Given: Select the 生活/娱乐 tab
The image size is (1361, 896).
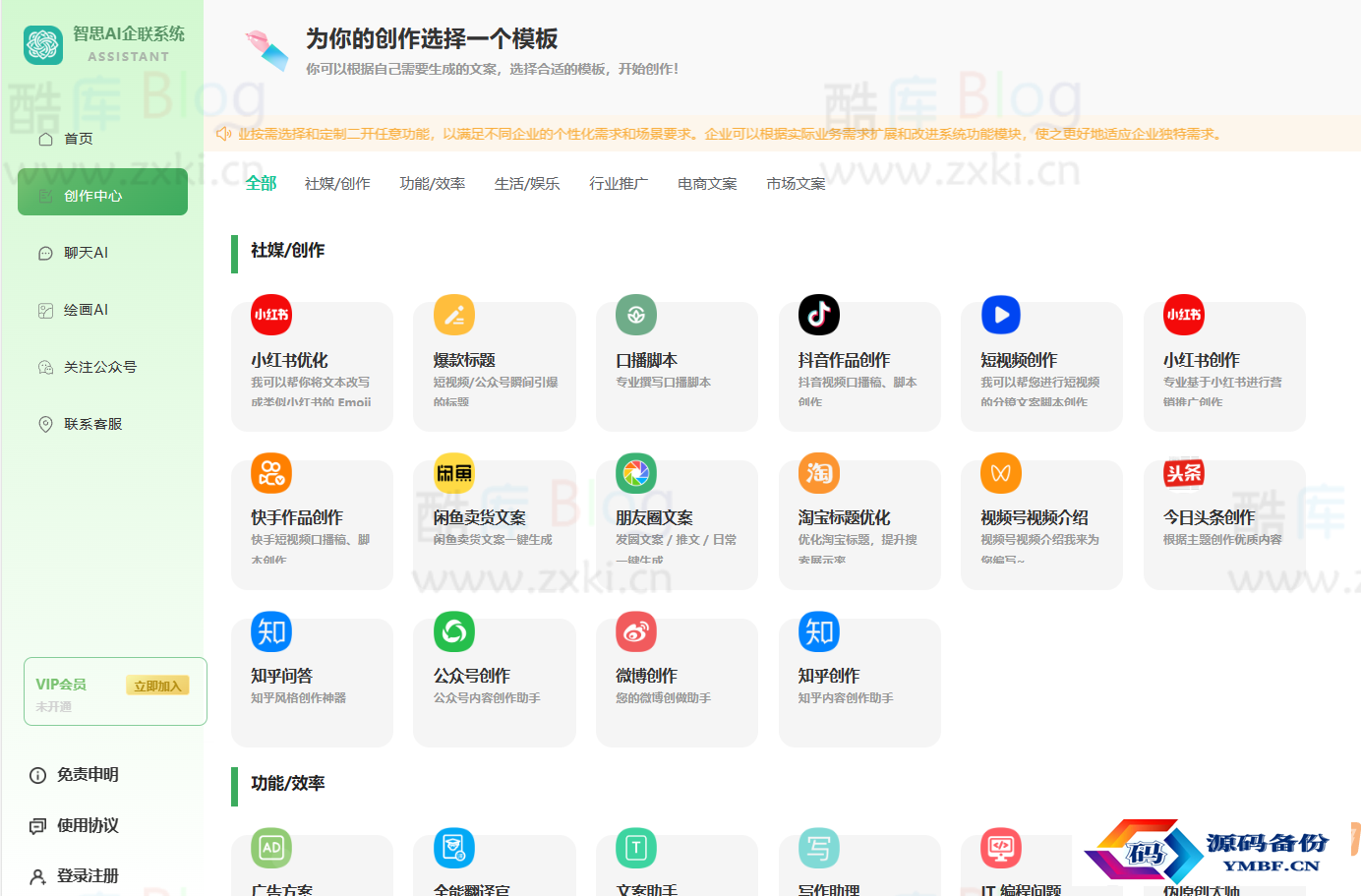Looking at the screenshot, I should coord(527,183).
